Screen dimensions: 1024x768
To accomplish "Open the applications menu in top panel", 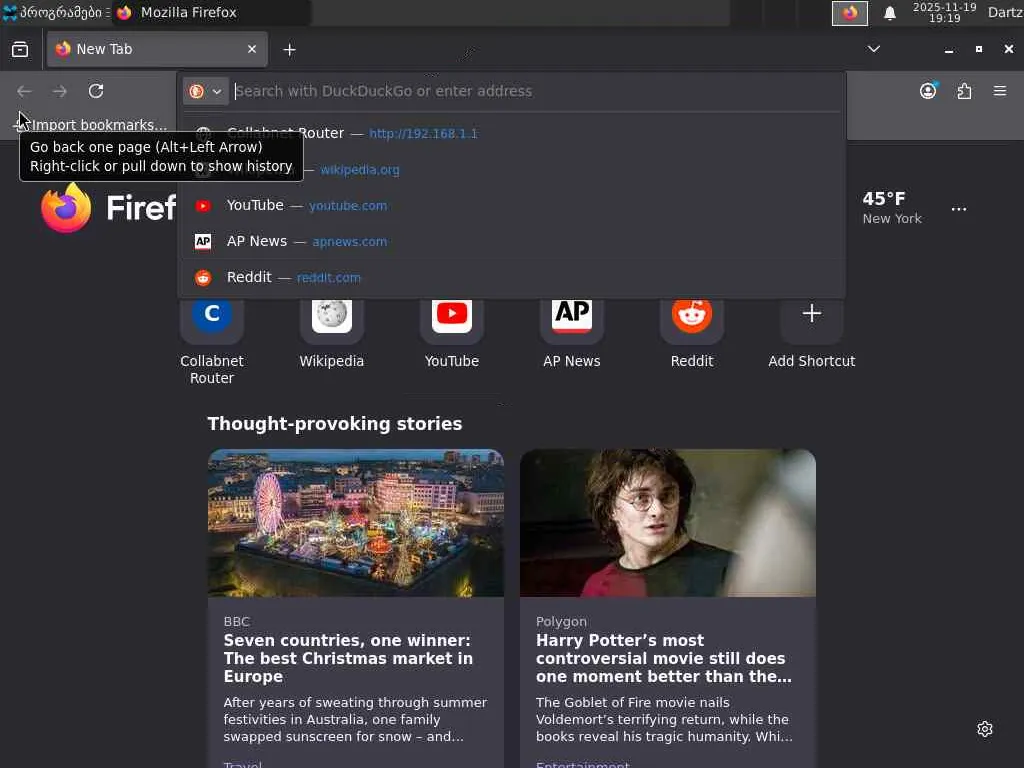I will [x=56, y=12].
